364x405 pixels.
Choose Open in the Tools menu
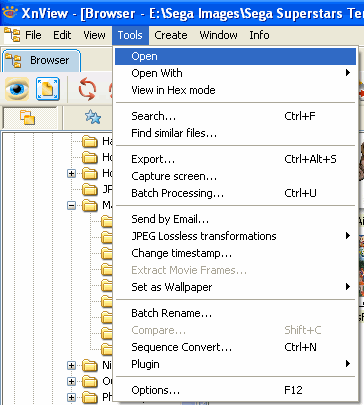point(235,56)
